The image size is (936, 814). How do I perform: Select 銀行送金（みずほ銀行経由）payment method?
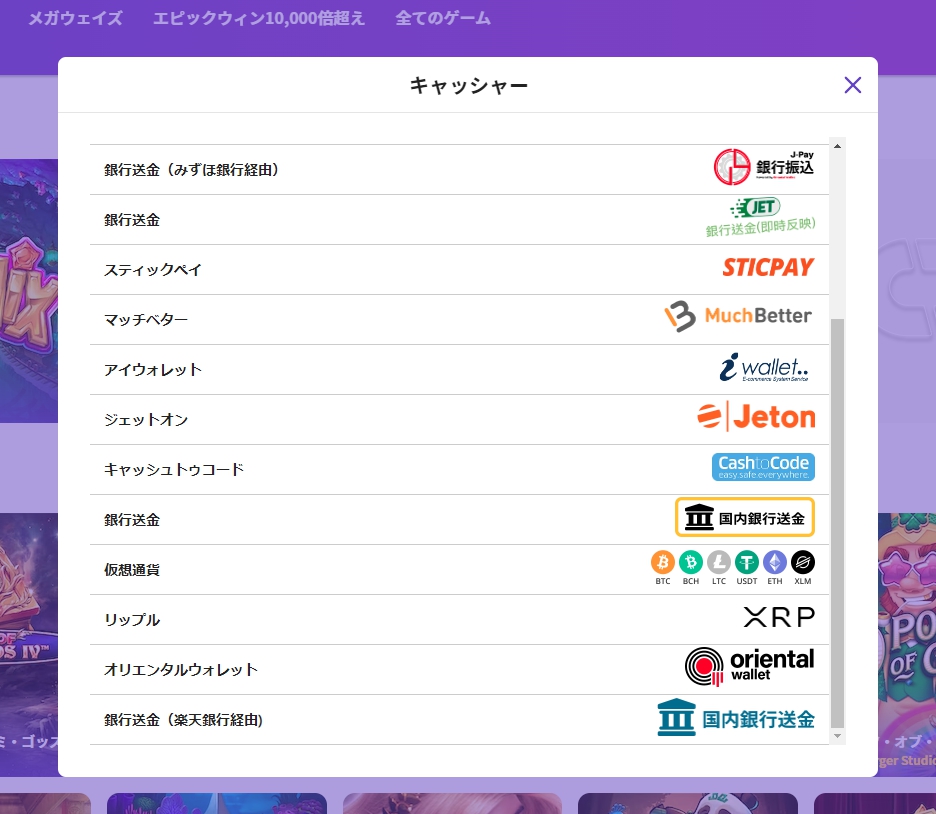click(x=459, y=169)
